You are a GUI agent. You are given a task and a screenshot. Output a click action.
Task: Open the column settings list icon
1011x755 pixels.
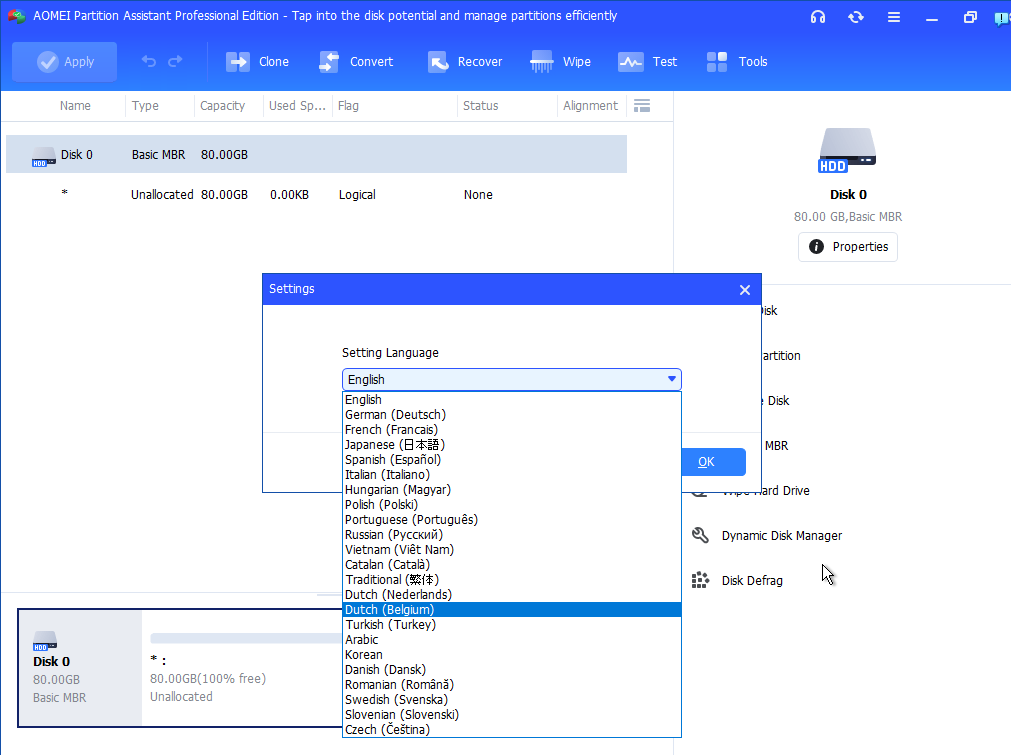642,106
